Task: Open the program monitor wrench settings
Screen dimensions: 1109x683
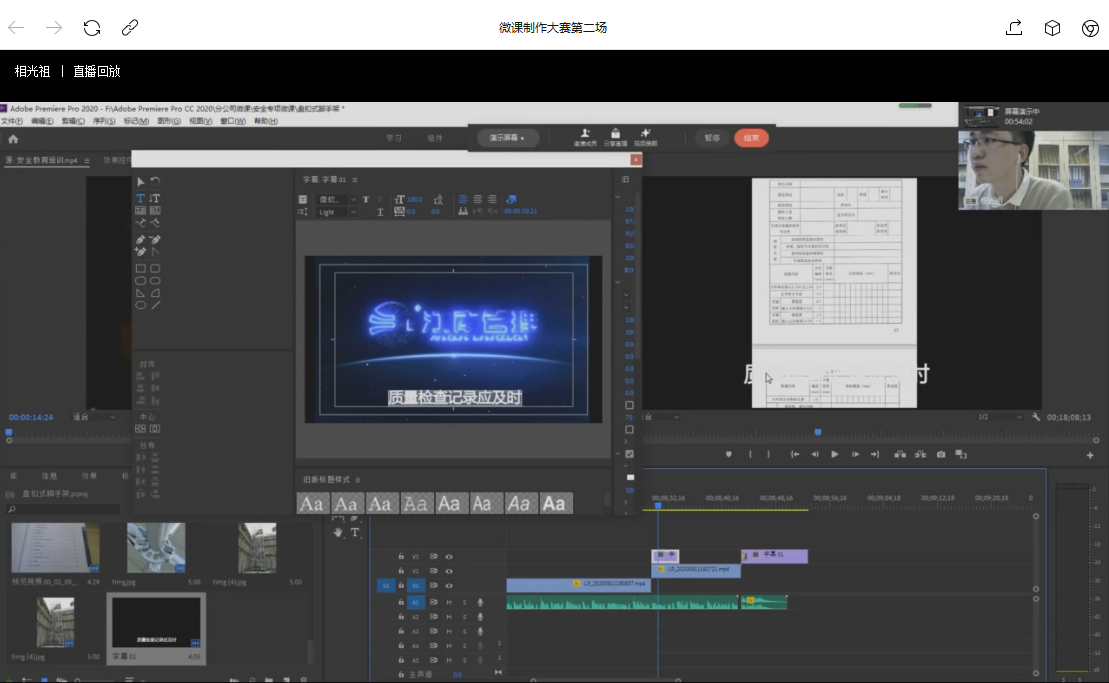Action: 1037,417
